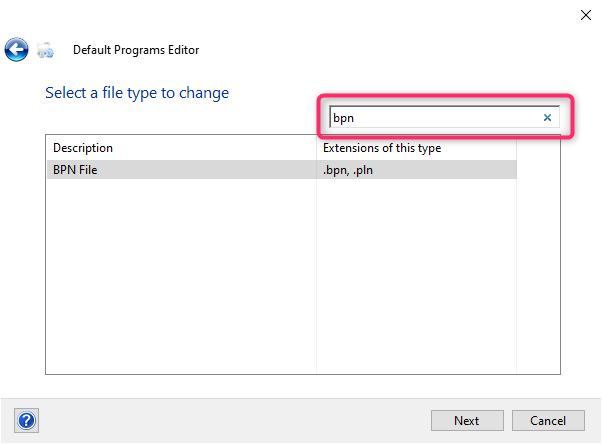
Task: Click the empty Extensions column area below .bpn
Action: pyautogui.click(x=416, y=276)
